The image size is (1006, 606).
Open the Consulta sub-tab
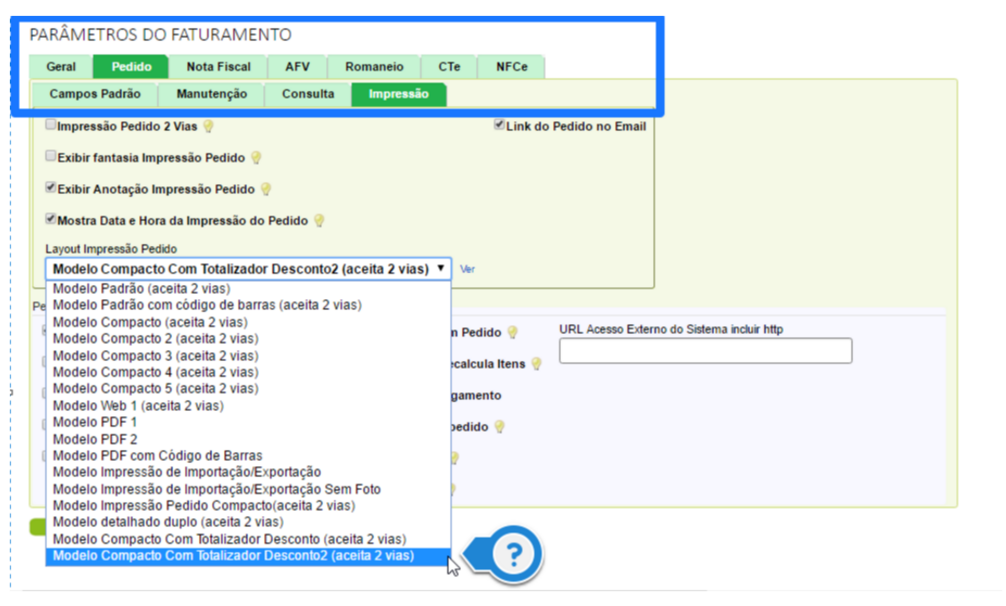coord(307,94)
